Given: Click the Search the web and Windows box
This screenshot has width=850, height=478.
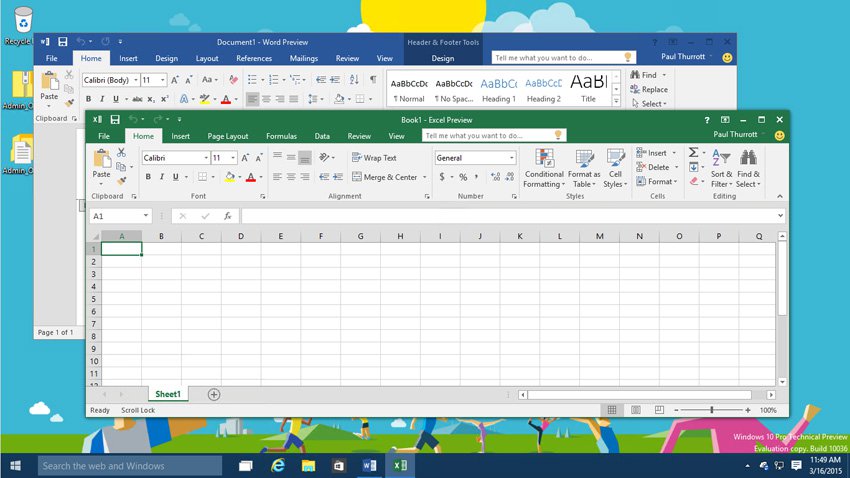Looking at the screenshot, I should 130,466.
